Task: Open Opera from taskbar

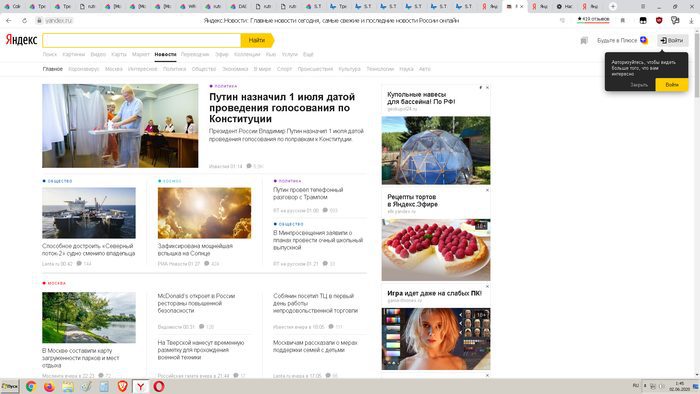Action: pyautogui.click(x=159, y=386)
